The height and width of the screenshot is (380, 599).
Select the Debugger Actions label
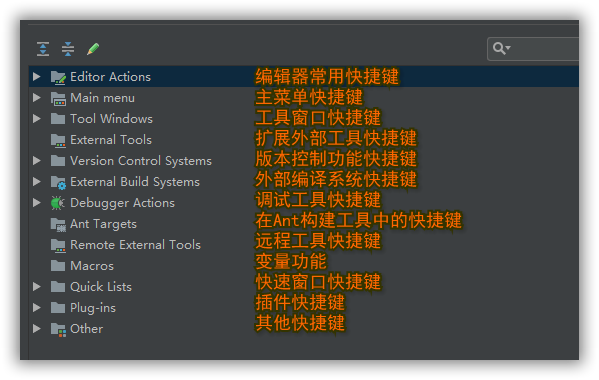(122, 203)
